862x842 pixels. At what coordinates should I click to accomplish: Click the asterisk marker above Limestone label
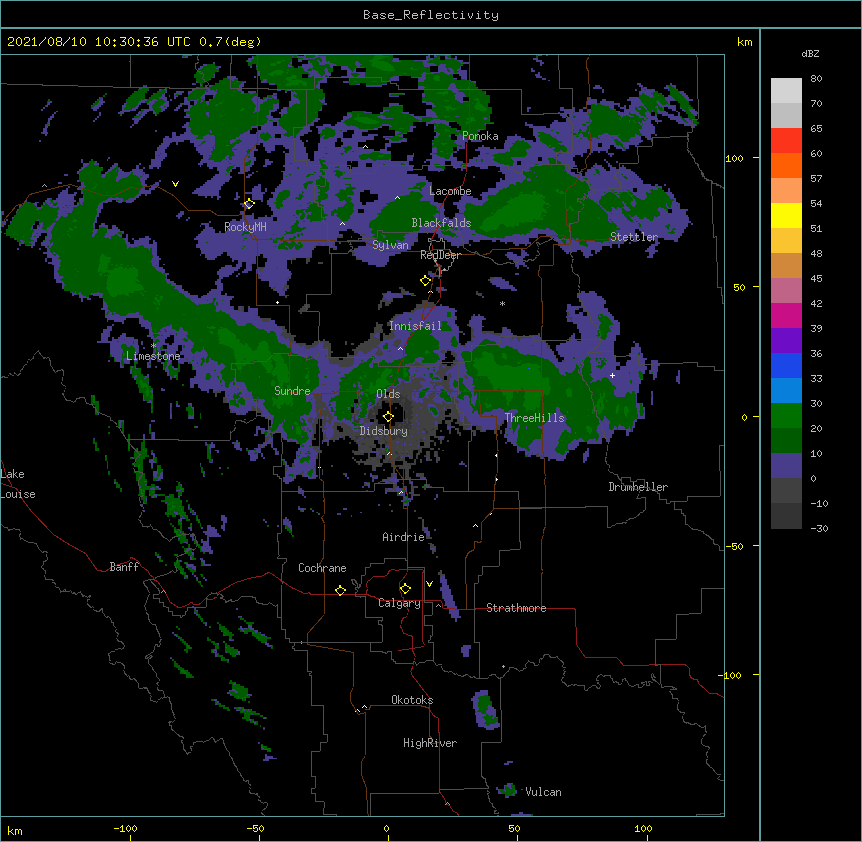tap(154, 345)
